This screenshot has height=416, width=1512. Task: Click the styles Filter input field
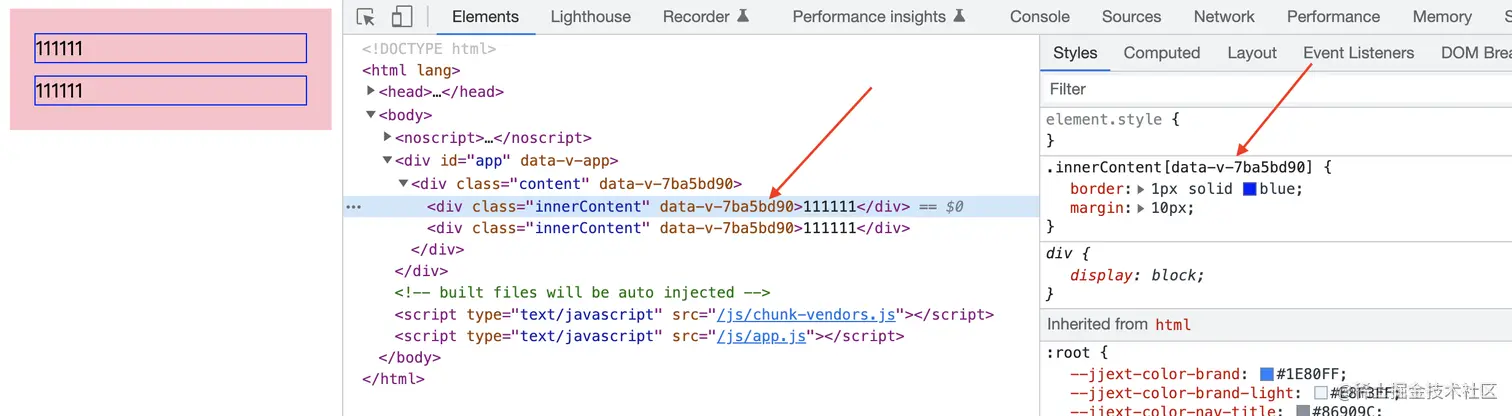1275,89
